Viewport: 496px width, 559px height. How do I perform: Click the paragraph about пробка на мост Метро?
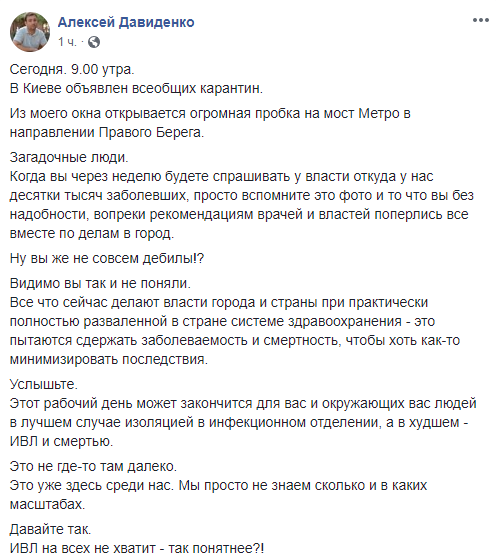[210, 123]
